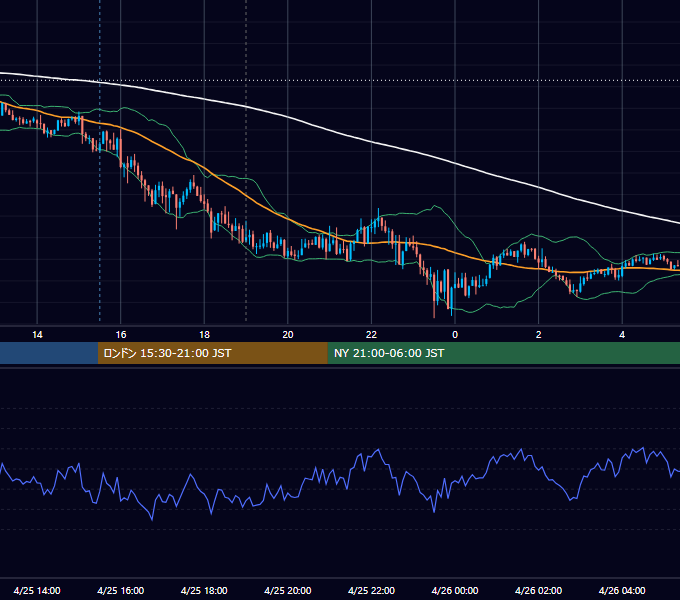Click the 4 hour axis label
This screenshot has width=680, height=600.
pos(622,335)
